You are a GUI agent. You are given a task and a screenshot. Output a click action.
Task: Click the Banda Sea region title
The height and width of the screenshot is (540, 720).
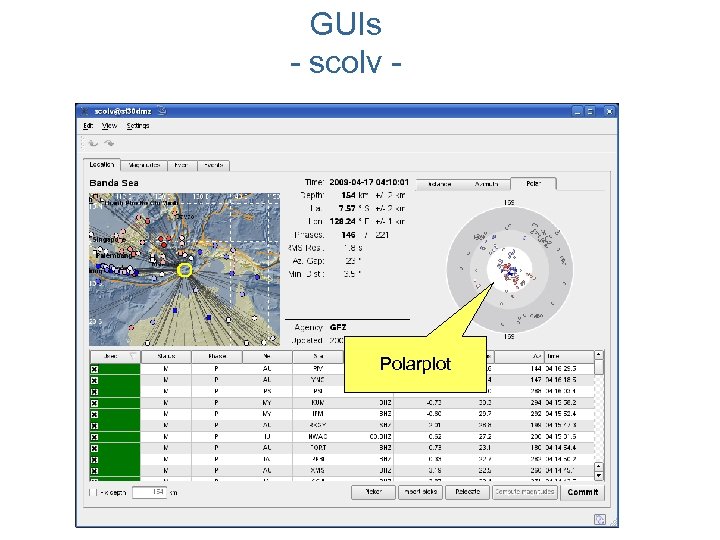tap(114, 183)
